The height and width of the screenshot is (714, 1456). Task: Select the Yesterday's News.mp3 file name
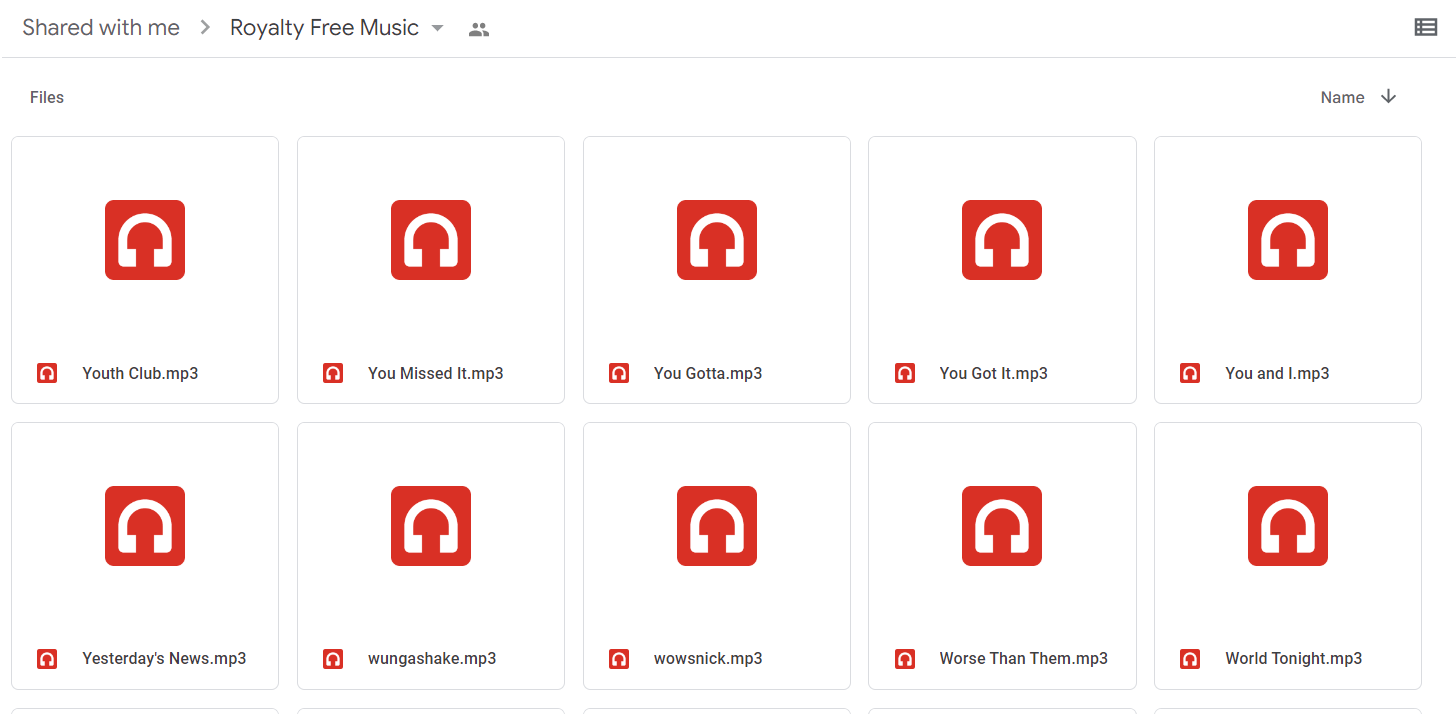point(164,659)
